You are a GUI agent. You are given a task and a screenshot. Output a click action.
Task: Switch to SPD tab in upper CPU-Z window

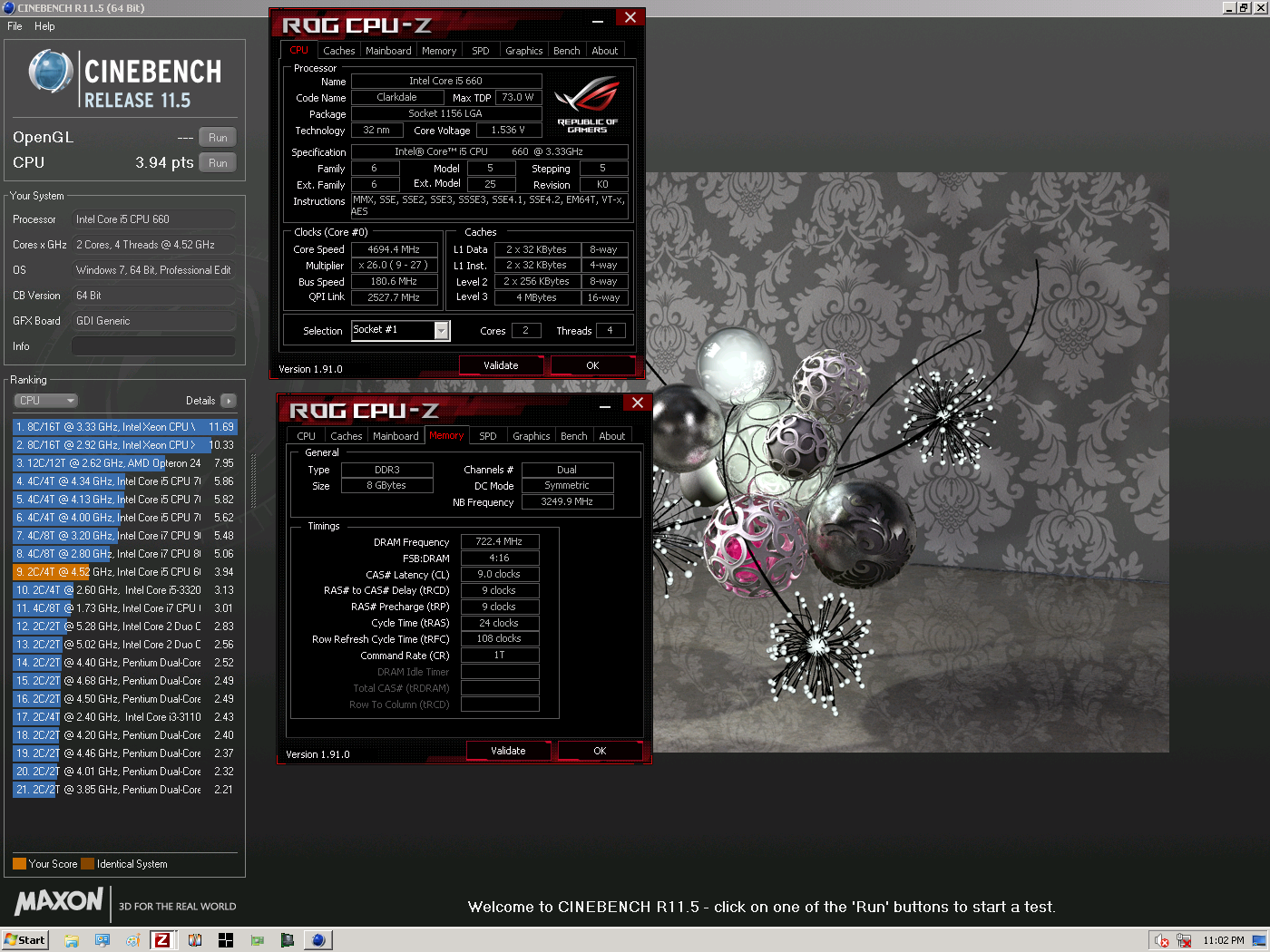coord(481,51)
